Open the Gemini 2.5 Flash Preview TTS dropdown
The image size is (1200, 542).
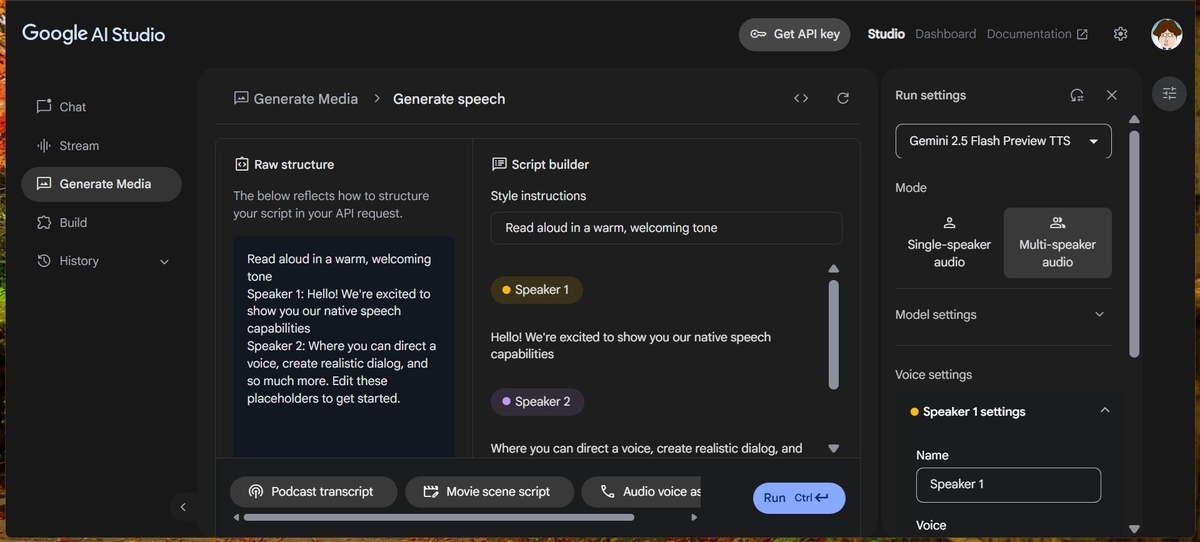[1003, 141]
